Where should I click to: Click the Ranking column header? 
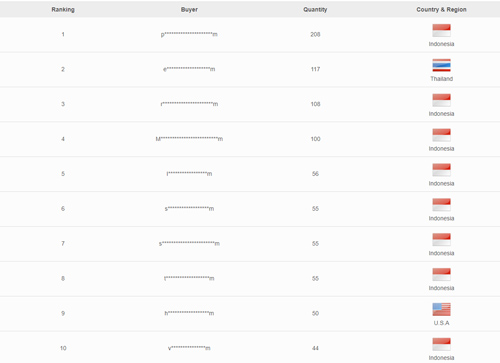63,9
